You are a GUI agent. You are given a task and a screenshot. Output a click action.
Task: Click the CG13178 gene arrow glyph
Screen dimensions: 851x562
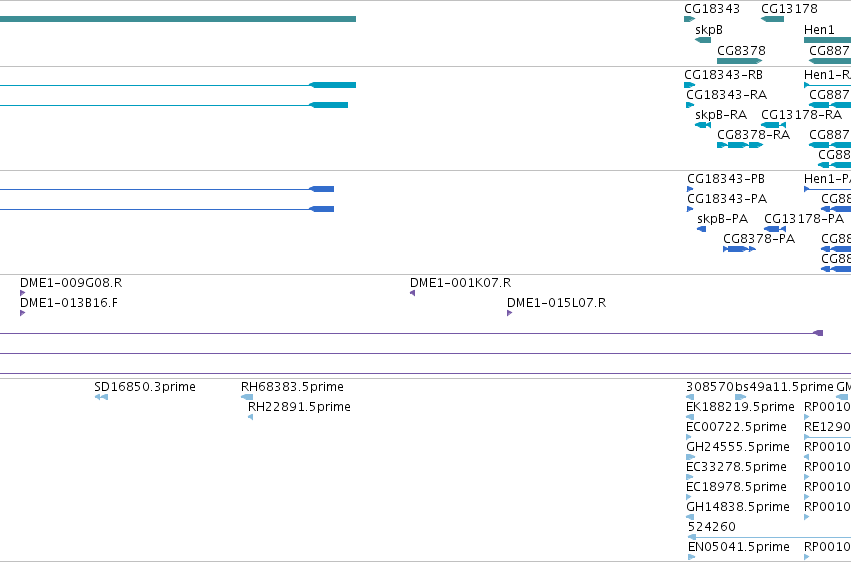pyautogui.click(x=772, y=19)
